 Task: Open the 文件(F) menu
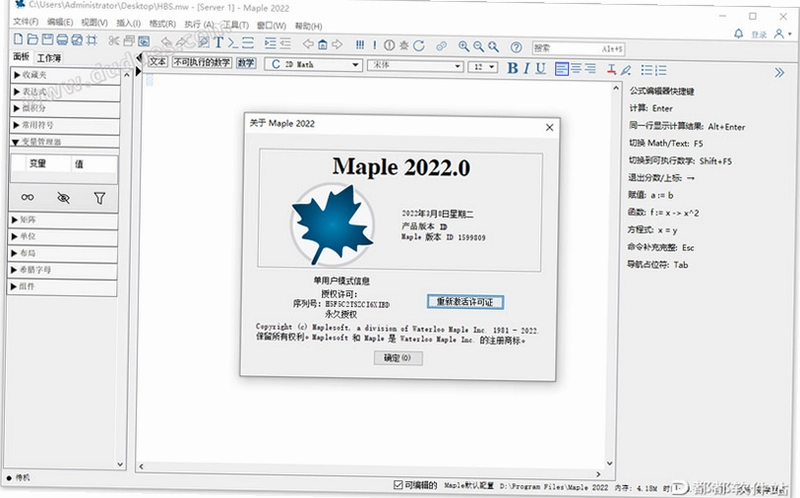[x=26, y=21]
